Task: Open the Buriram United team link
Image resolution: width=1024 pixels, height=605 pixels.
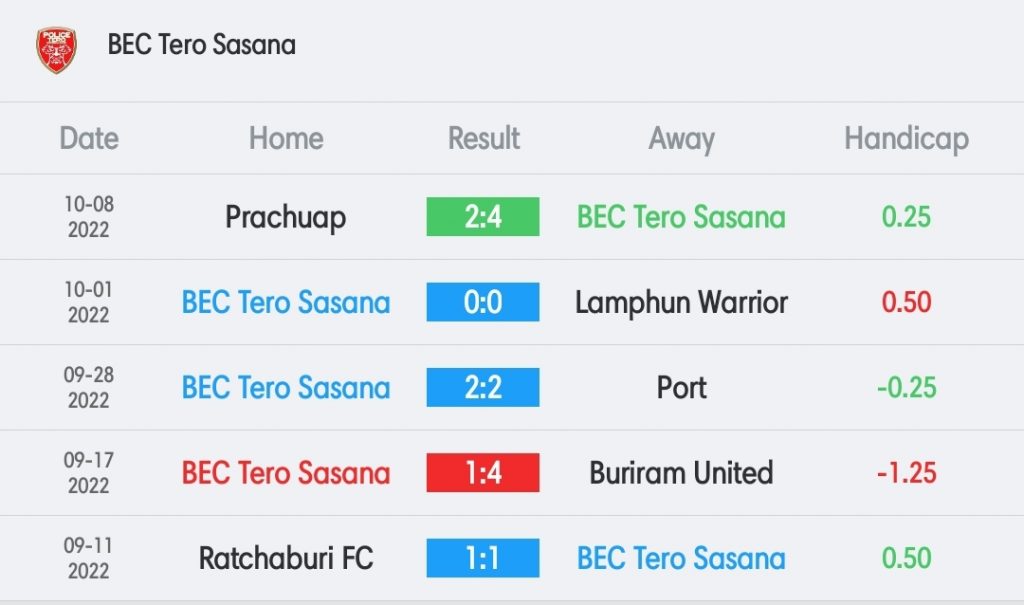Action: coord(681,473)
